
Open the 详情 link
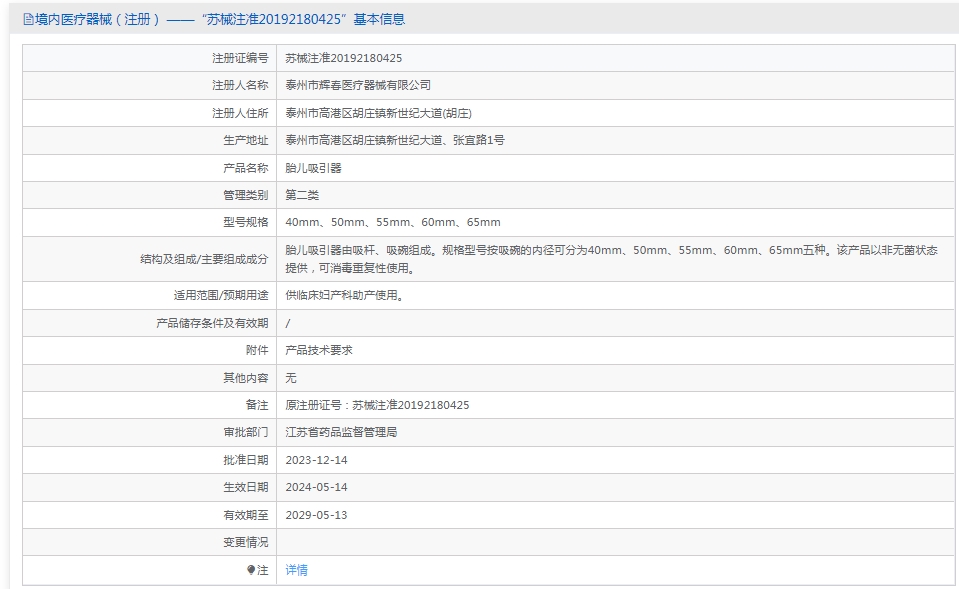point(297,570)
